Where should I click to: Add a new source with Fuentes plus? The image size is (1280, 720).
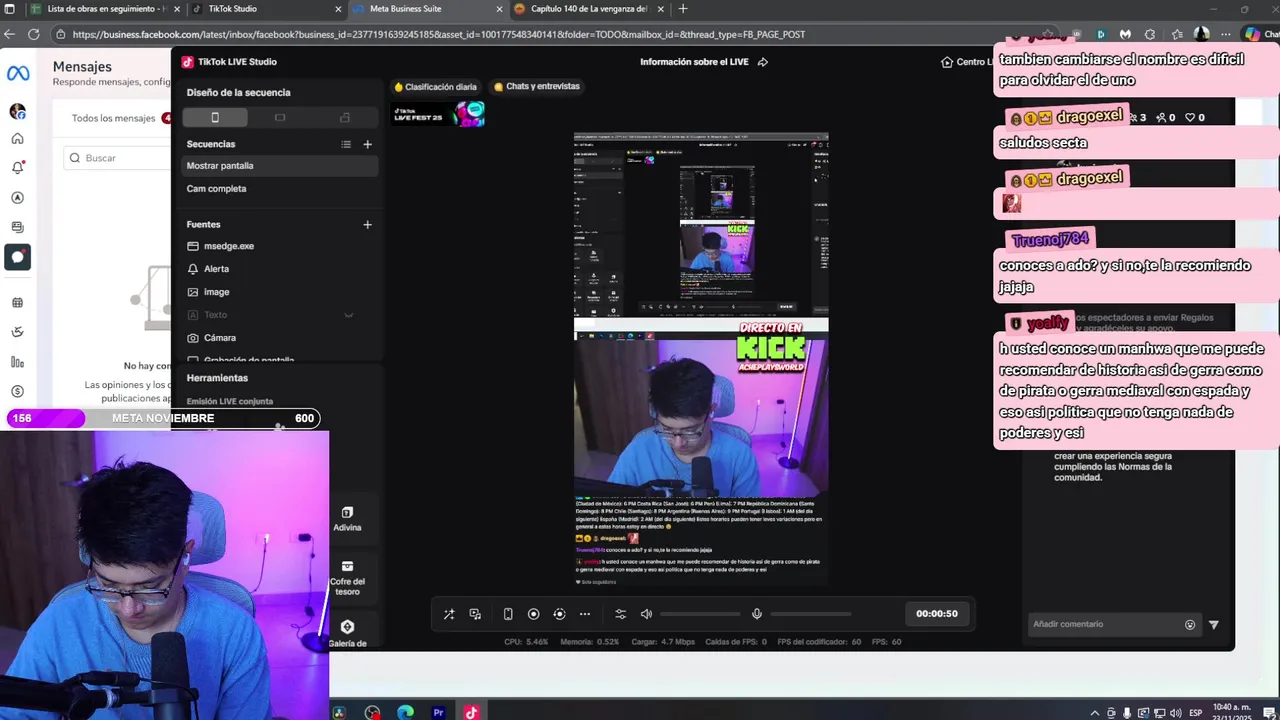click(367, 225)
